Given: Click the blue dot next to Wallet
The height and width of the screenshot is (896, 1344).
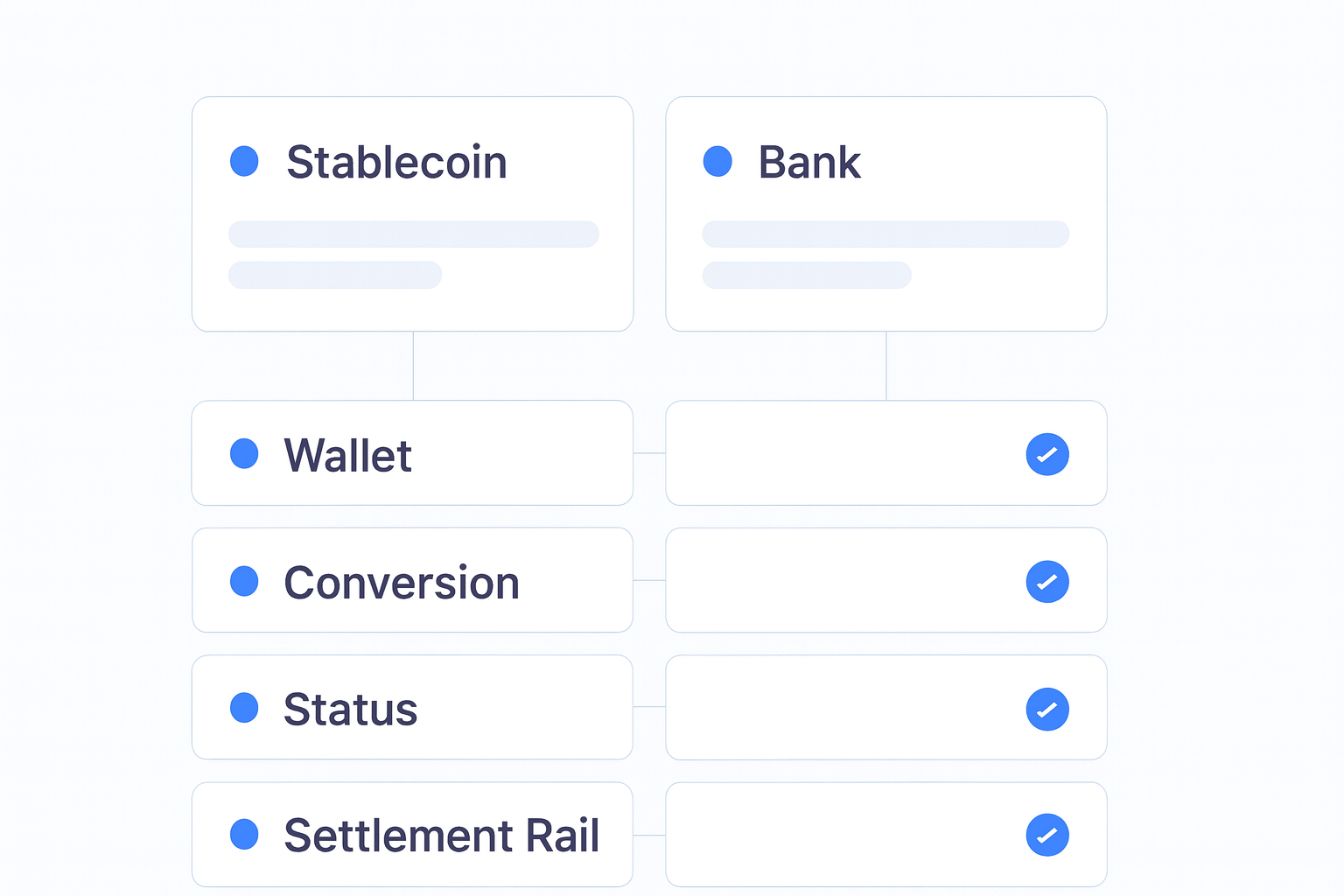Looking at the screenshot, I should (x=244, y=453).
